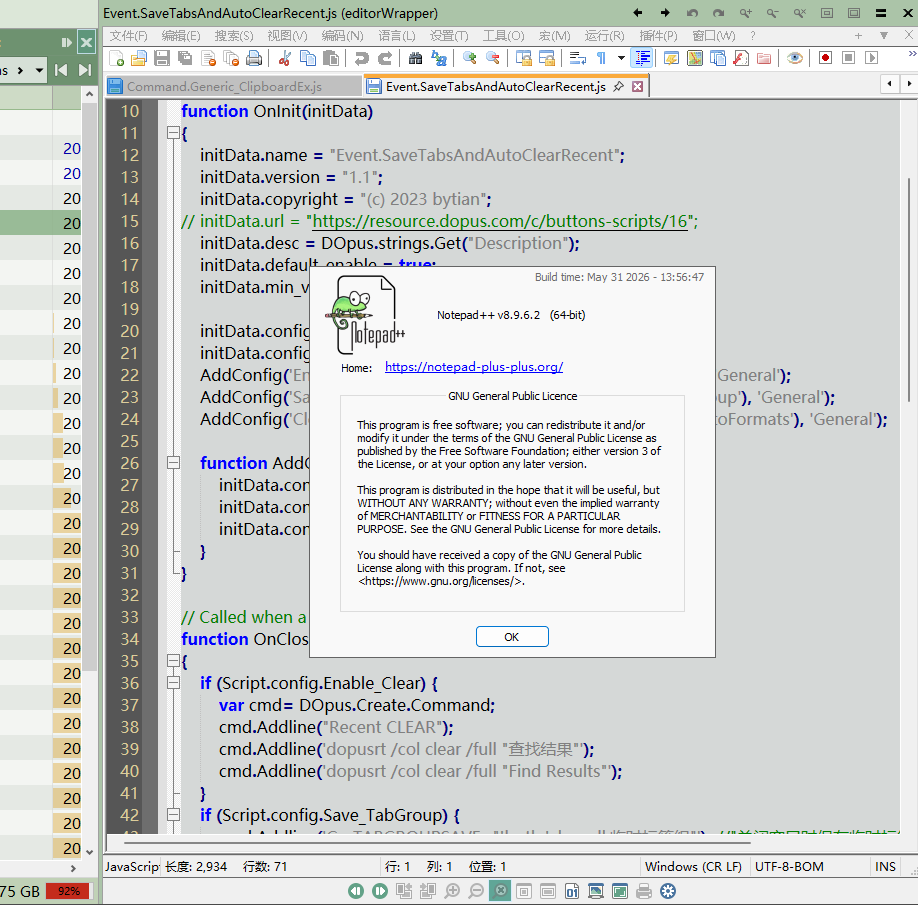The image size is (918, 905).
Task: Click OK in the About dialog
Action: (x=512, y=637)
